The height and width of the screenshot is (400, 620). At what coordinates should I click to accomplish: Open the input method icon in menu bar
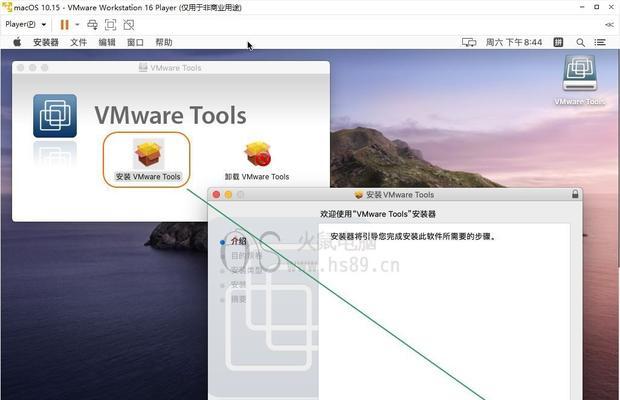point(558,42)
